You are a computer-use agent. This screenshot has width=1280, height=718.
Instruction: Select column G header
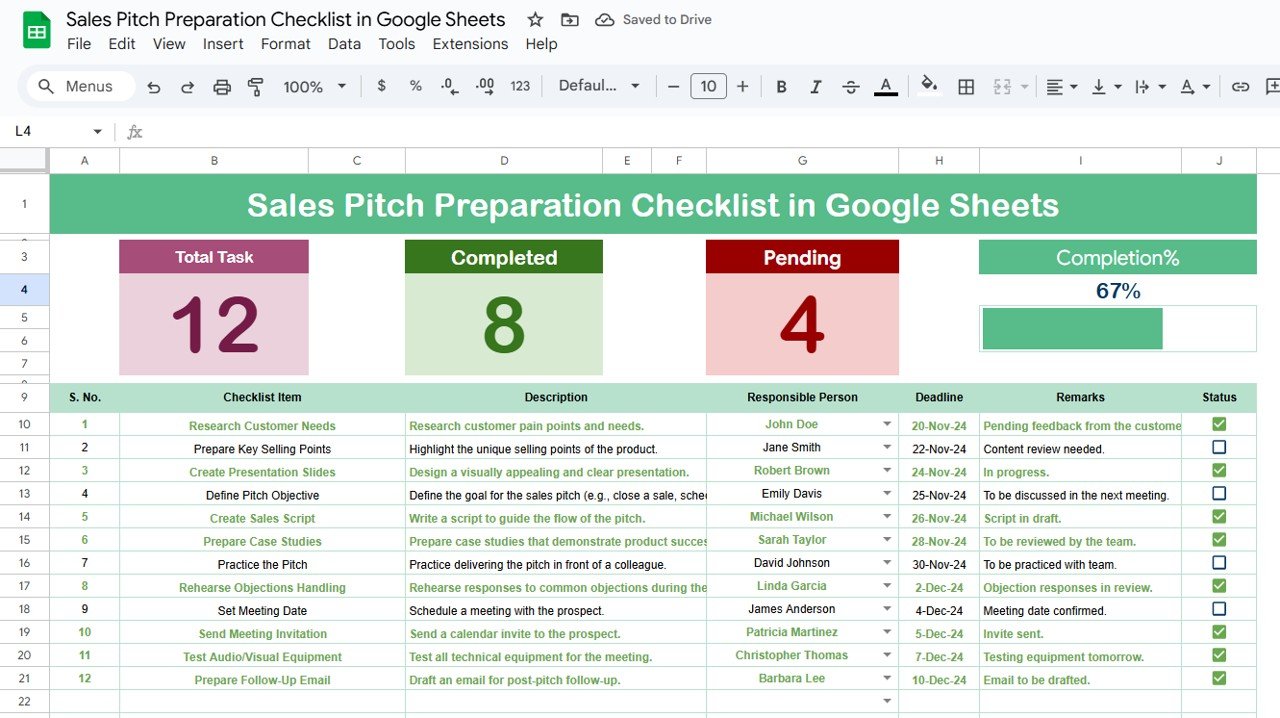pyautogui.click(x=802, y=160)
